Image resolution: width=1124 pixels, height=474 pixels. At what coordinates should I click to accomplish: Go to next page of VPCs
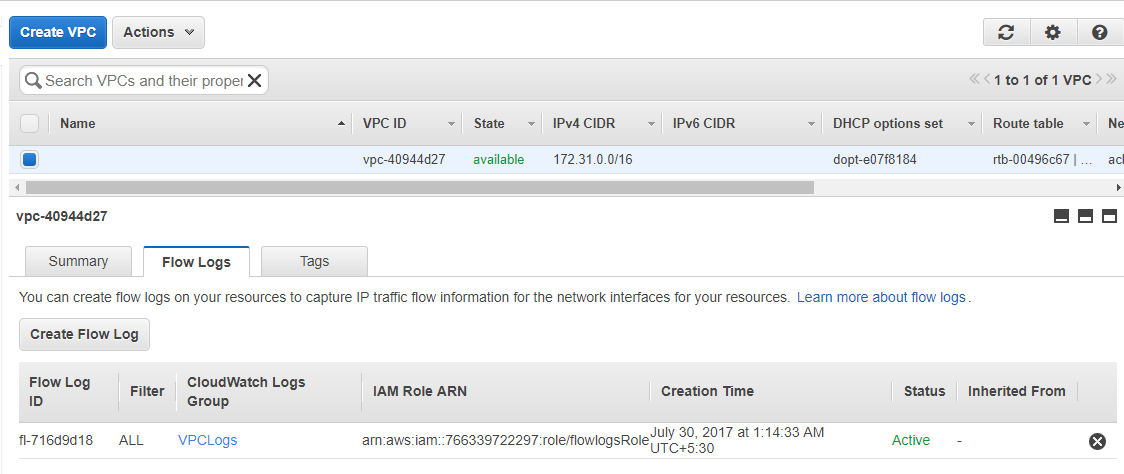click(x=1099, y=79)
